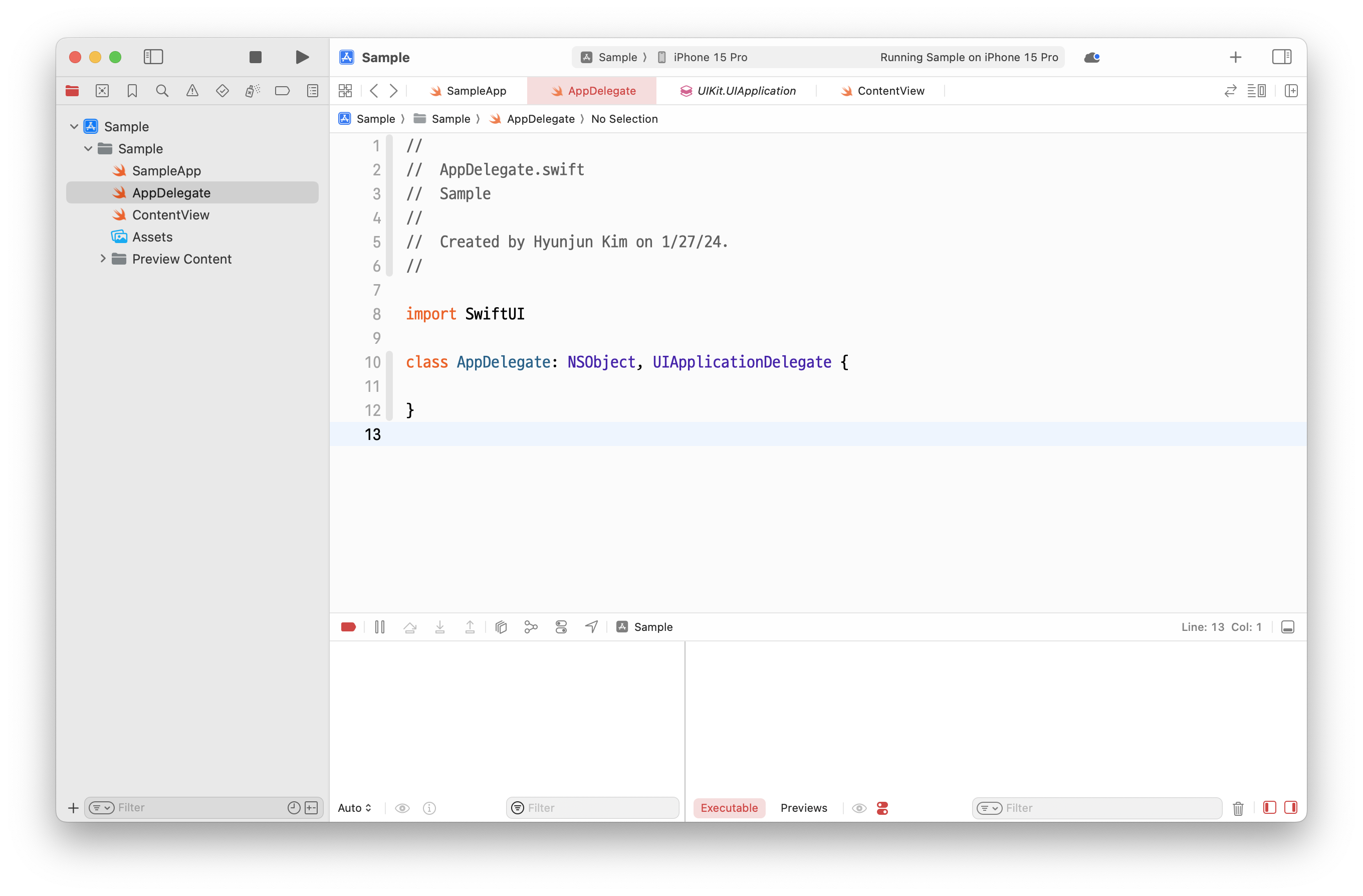Open the Bookmark navigator
This screenshot has width=1363, height=896.
pyautogui.click(x=132, y=91)
